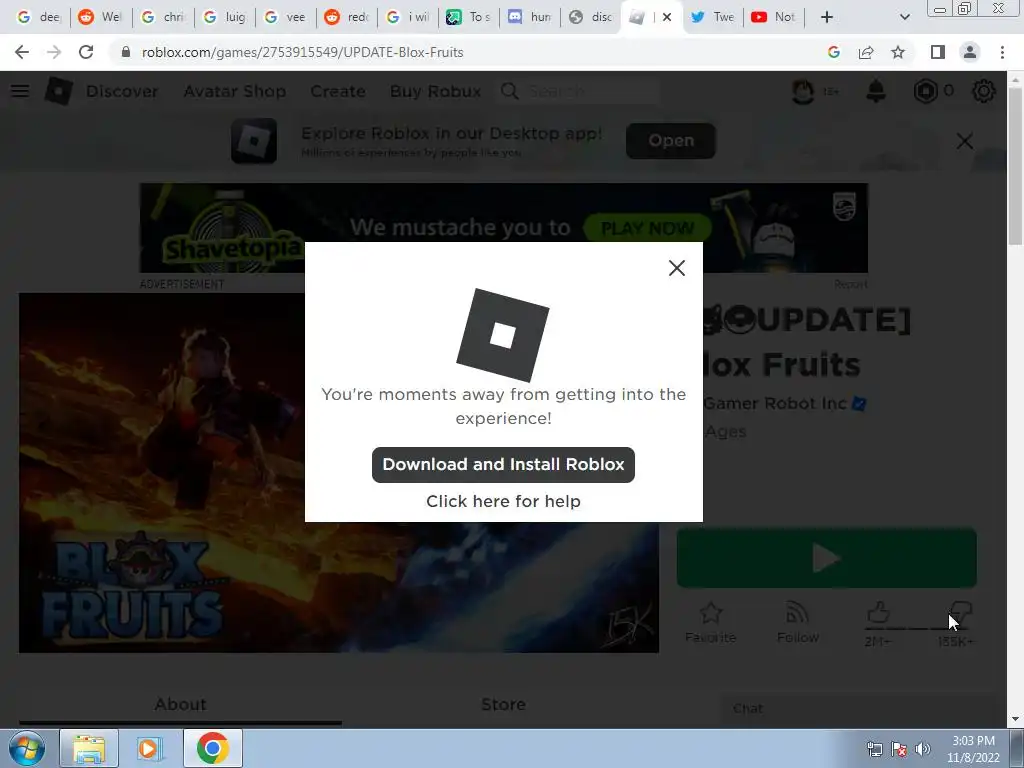Select the About tab
This screenshot has height=768, width=1024.
click(x=180, y=705)
